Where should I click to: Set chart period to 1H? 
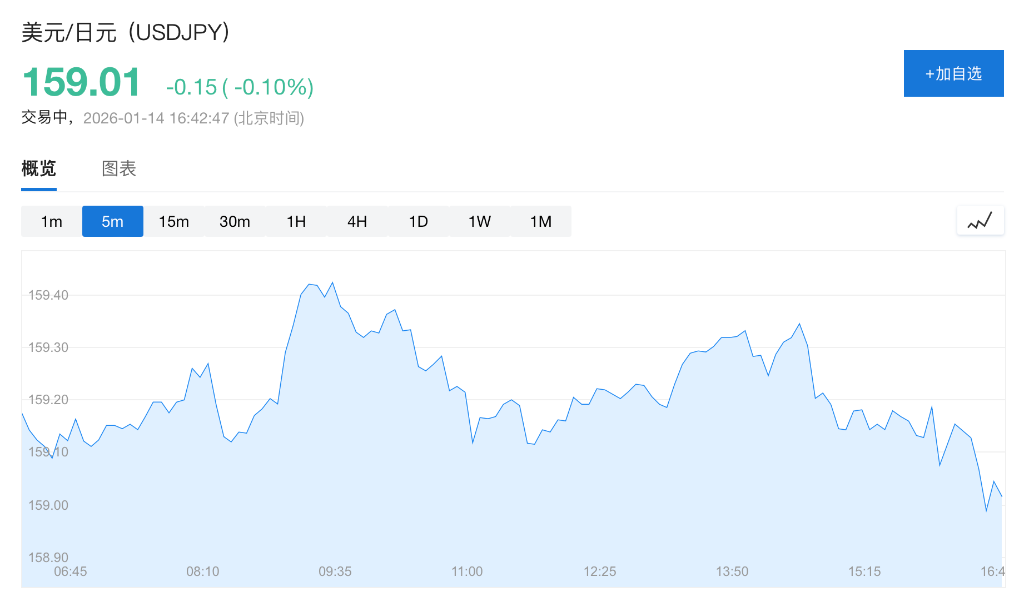coord(296,222)
